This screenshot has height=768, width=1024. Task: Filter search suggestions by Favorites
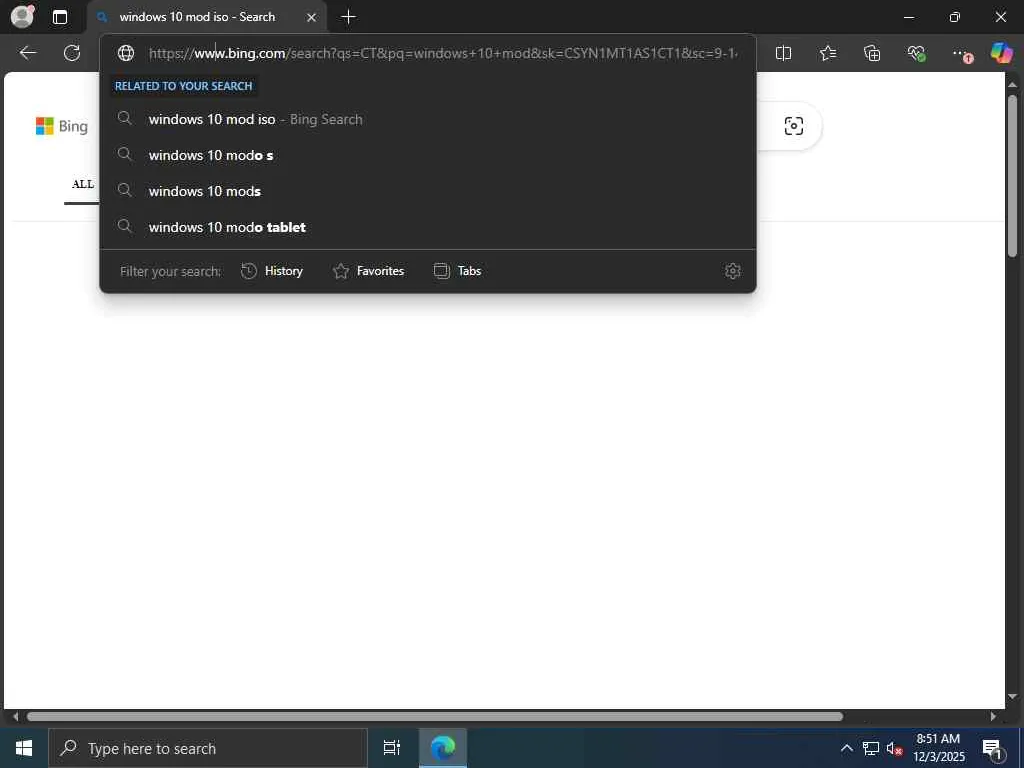click(368, 271)
